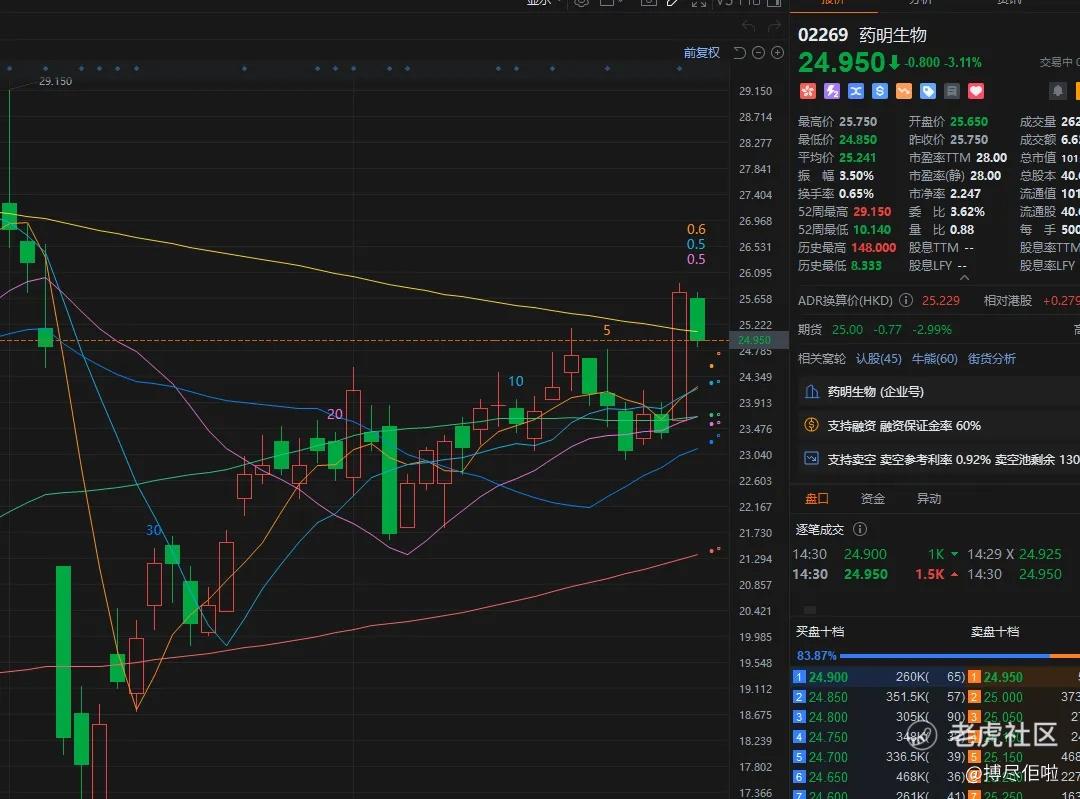Click the chart icon for 支持卖空

point(812,459)
